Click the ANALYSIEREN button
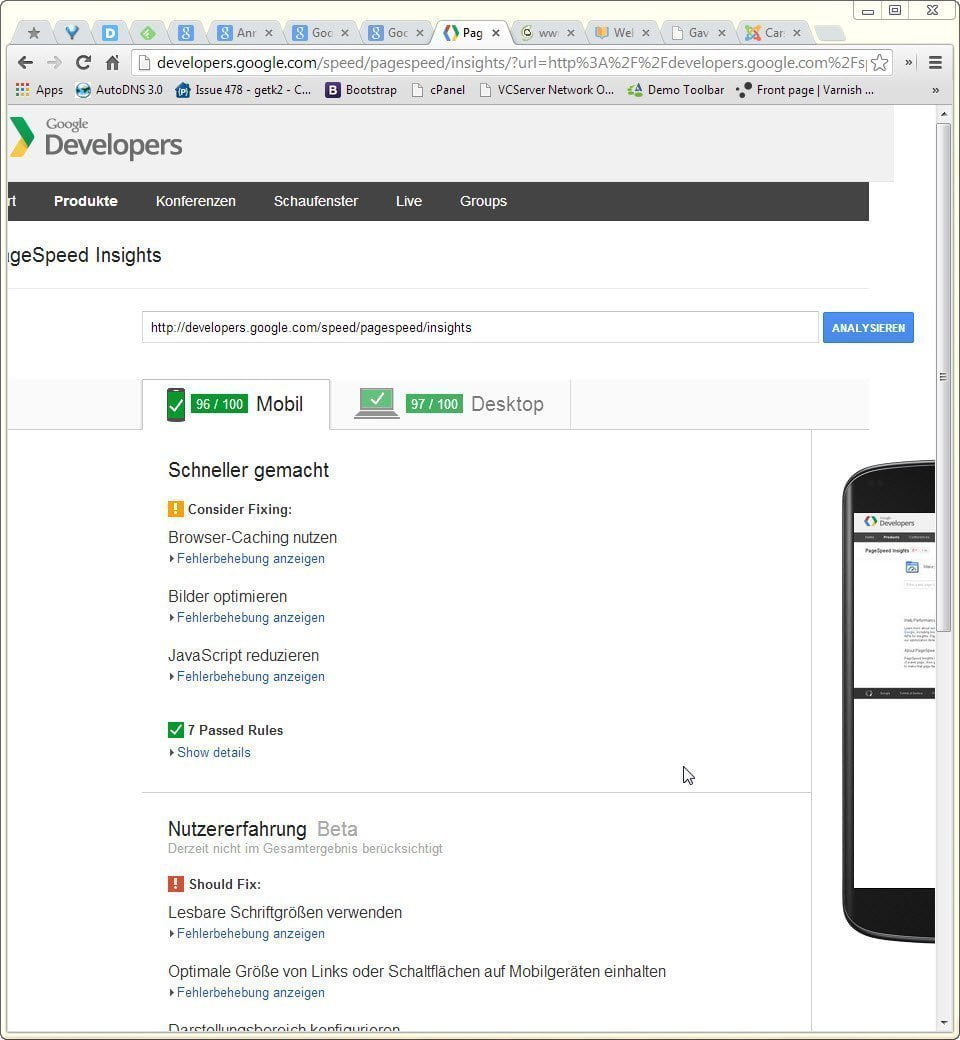Image resolution: width=960 pixels, height=1040 pixels. click(868, 328)
